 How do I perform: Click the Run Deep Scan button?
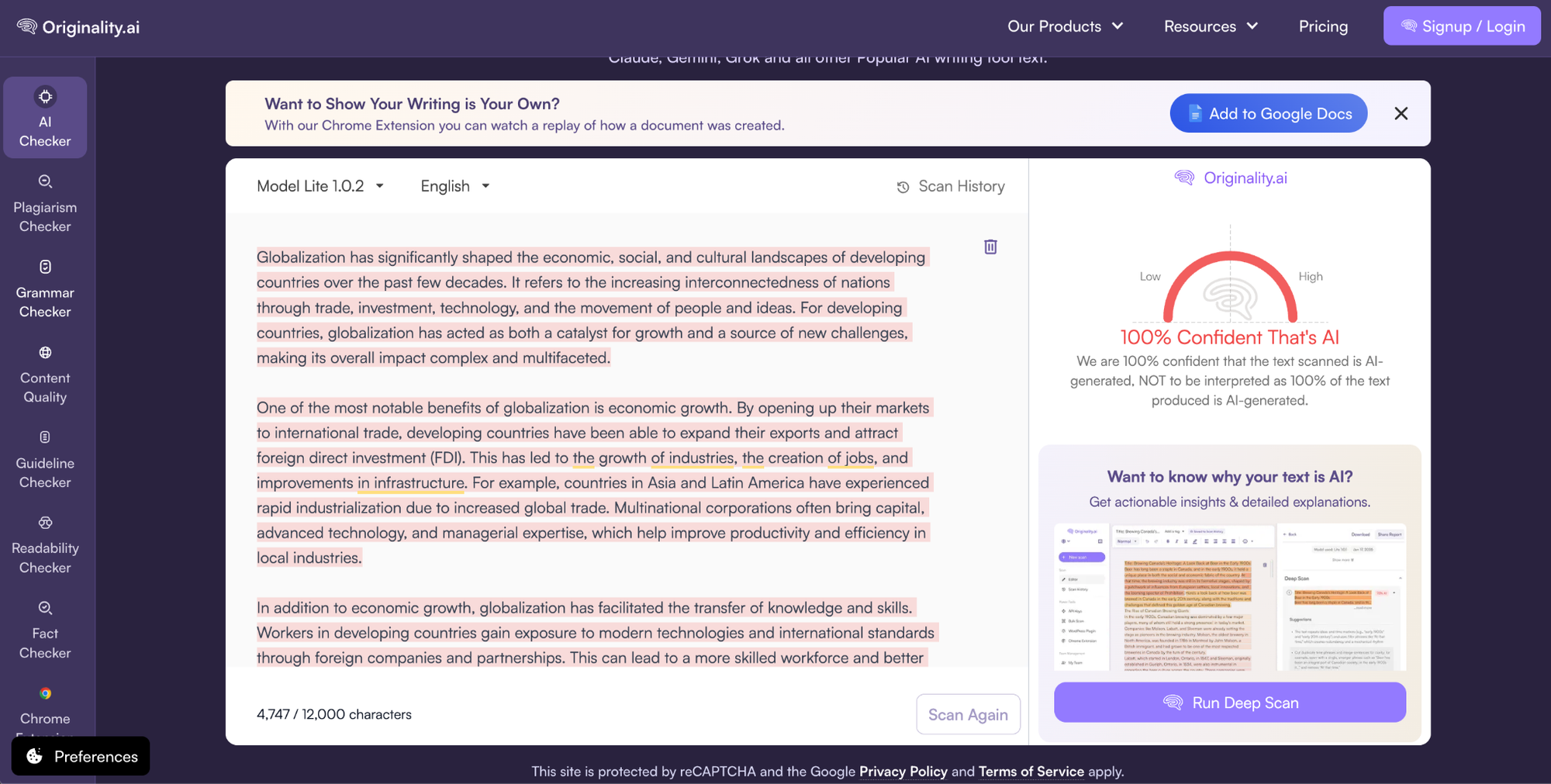tap(1229, 703)
